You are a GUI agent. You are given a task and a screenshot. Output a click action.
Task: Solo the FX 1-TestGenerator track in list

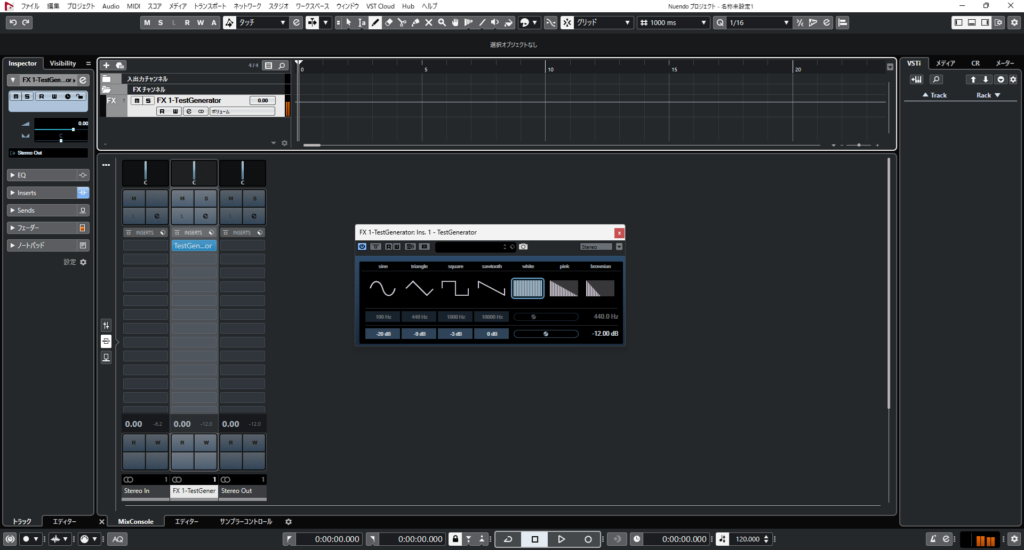tap(148, 100)
